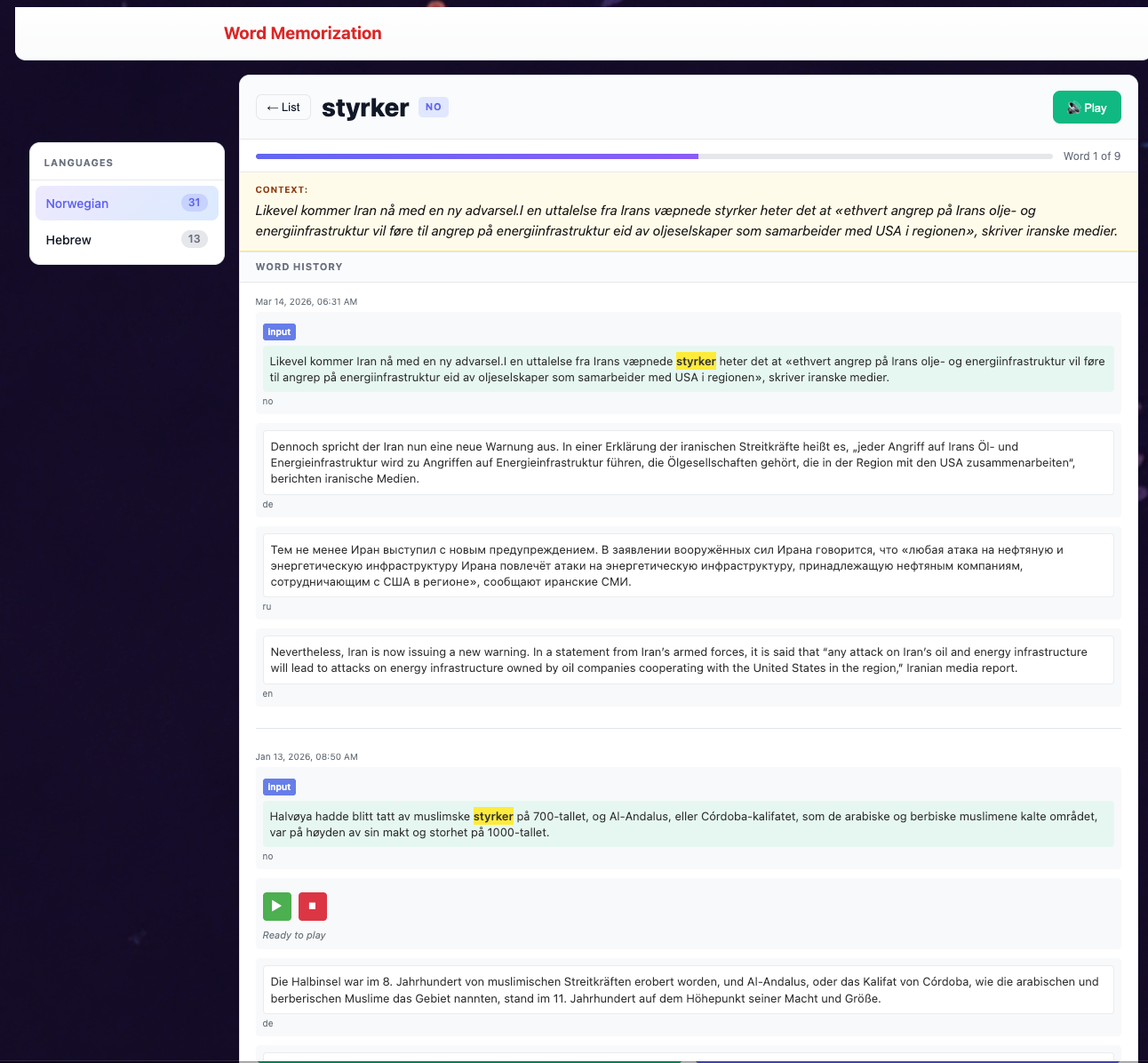Click the green play audio icon
Screen dimensions: 1148x1063
tap(276, 906)
